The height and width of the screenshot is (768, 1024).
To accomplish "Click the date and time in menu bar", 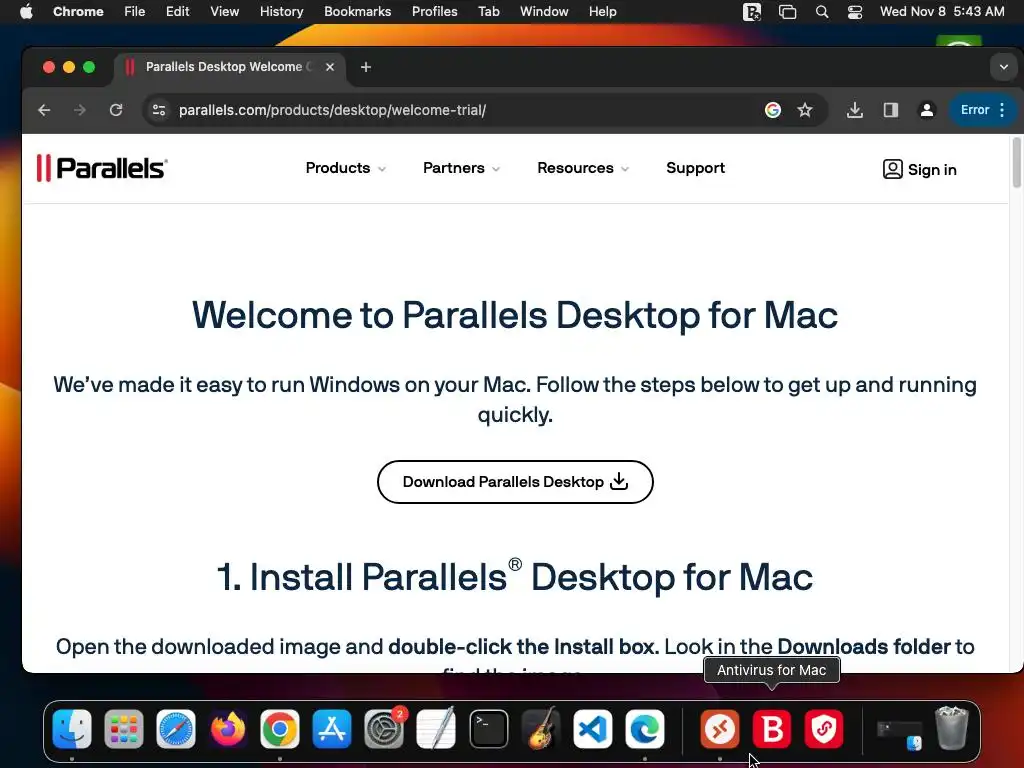I will click(x=942, y=11).
